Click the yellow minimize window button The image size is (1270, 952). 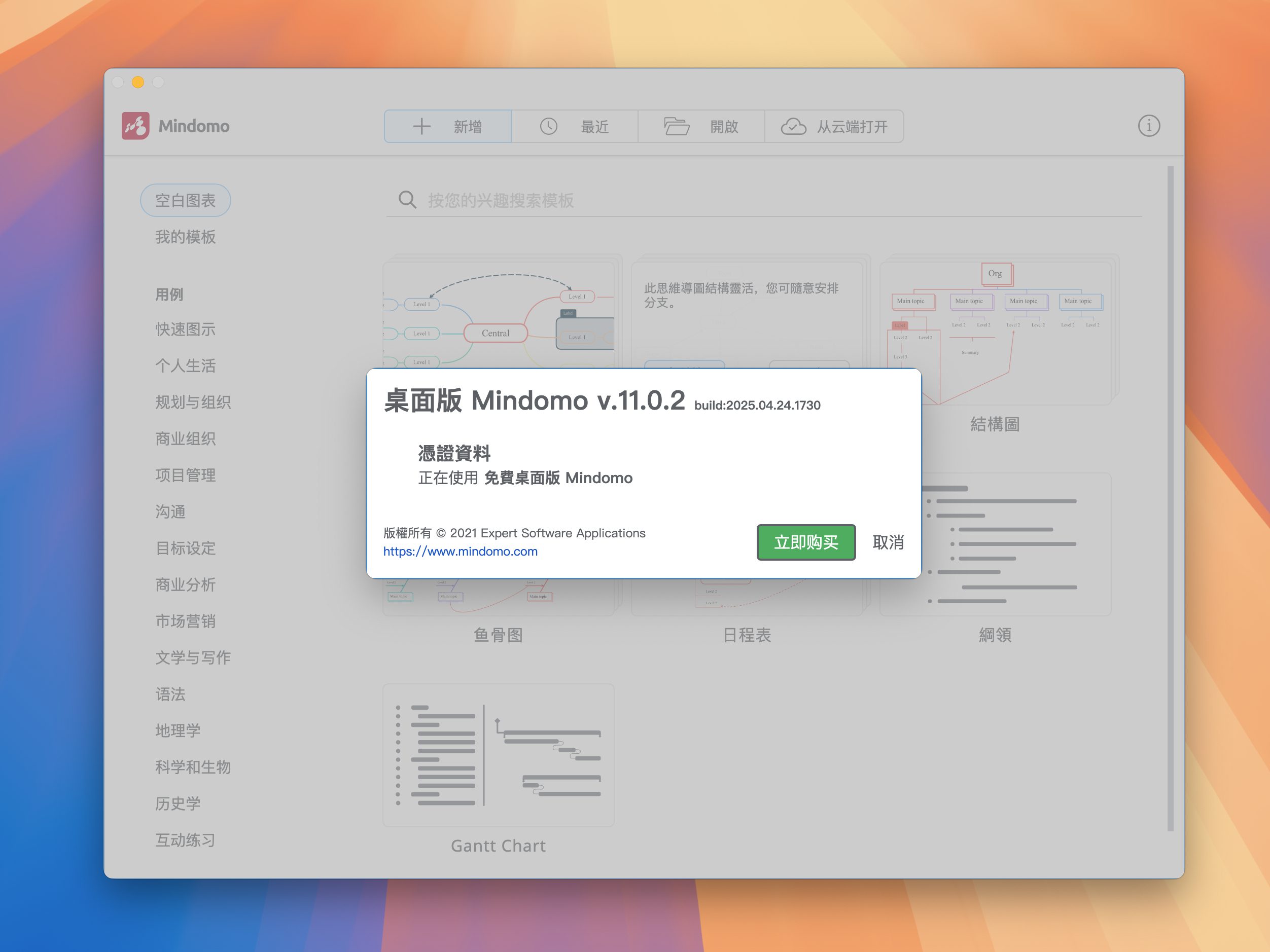pyautogui.click(x=138, y=82)
